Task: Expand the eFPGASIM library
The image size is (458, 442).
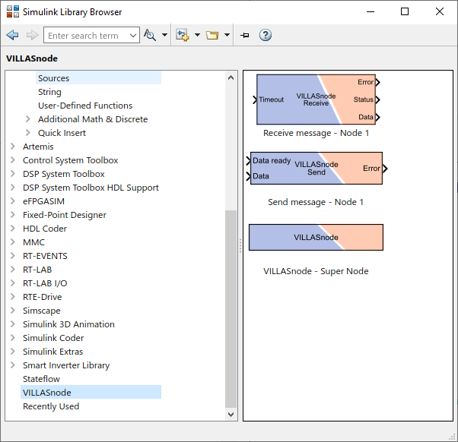Action: 13,201
